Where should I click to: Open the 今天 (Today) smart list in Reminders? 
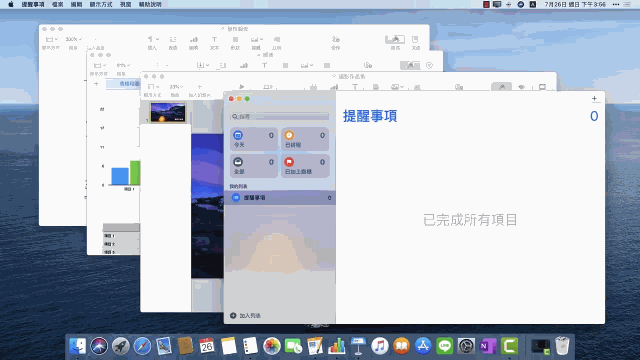[254, 139]
